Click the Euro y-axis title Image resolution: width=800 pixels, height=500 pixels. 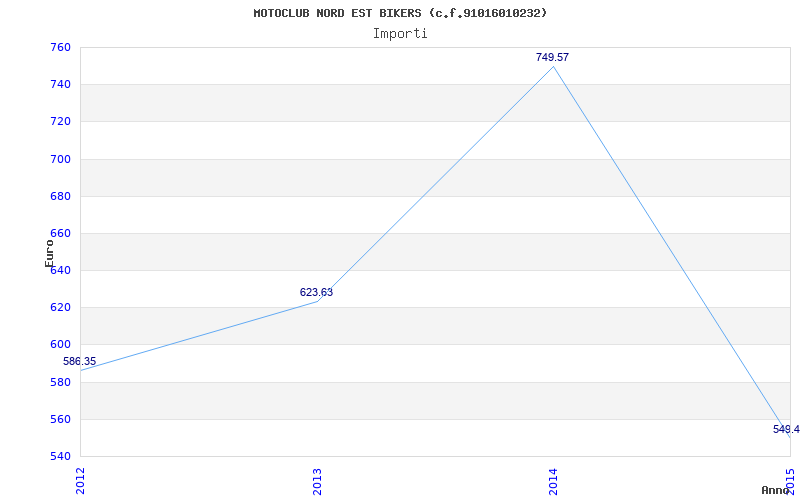point(49,253)
